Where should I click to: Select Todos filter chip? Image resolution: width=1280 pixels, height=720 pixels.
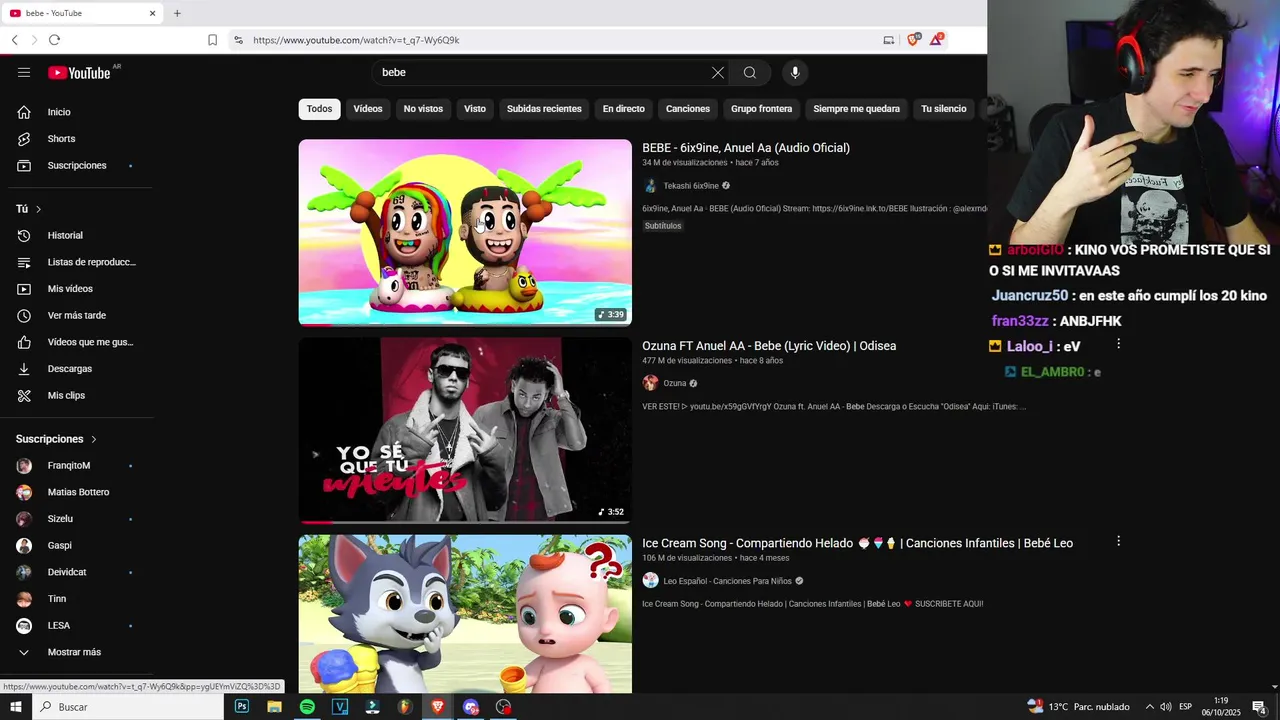coord(319,109)
